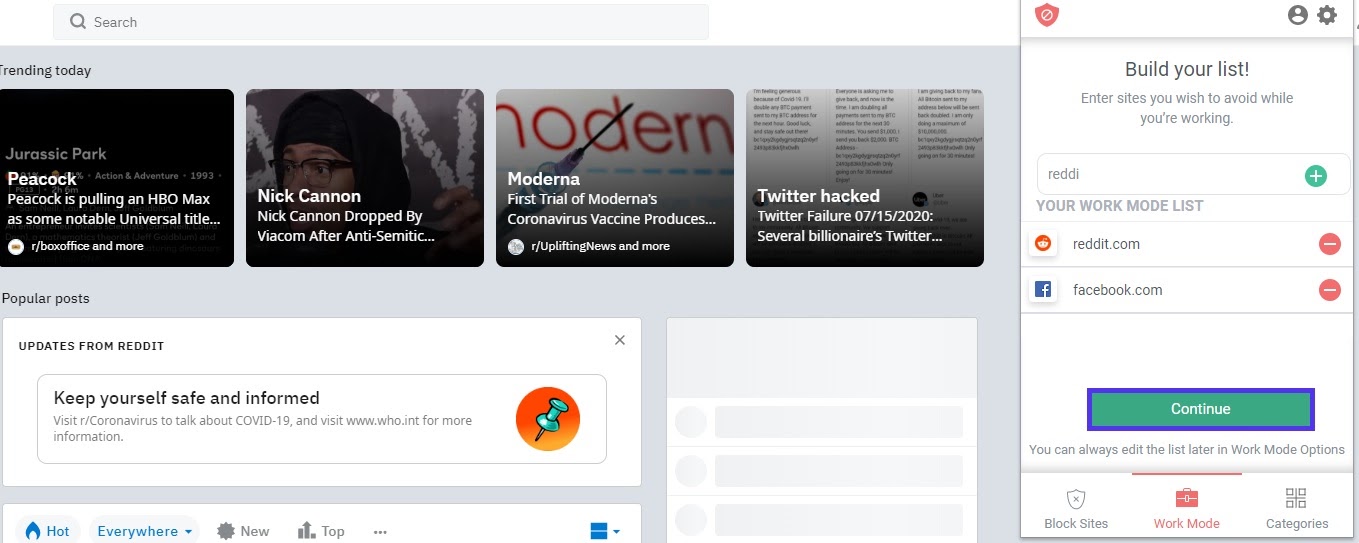The width and height of the screenshot is (1359, 543).
Task: Open the Moderna trending card
Action: point(615,178)
